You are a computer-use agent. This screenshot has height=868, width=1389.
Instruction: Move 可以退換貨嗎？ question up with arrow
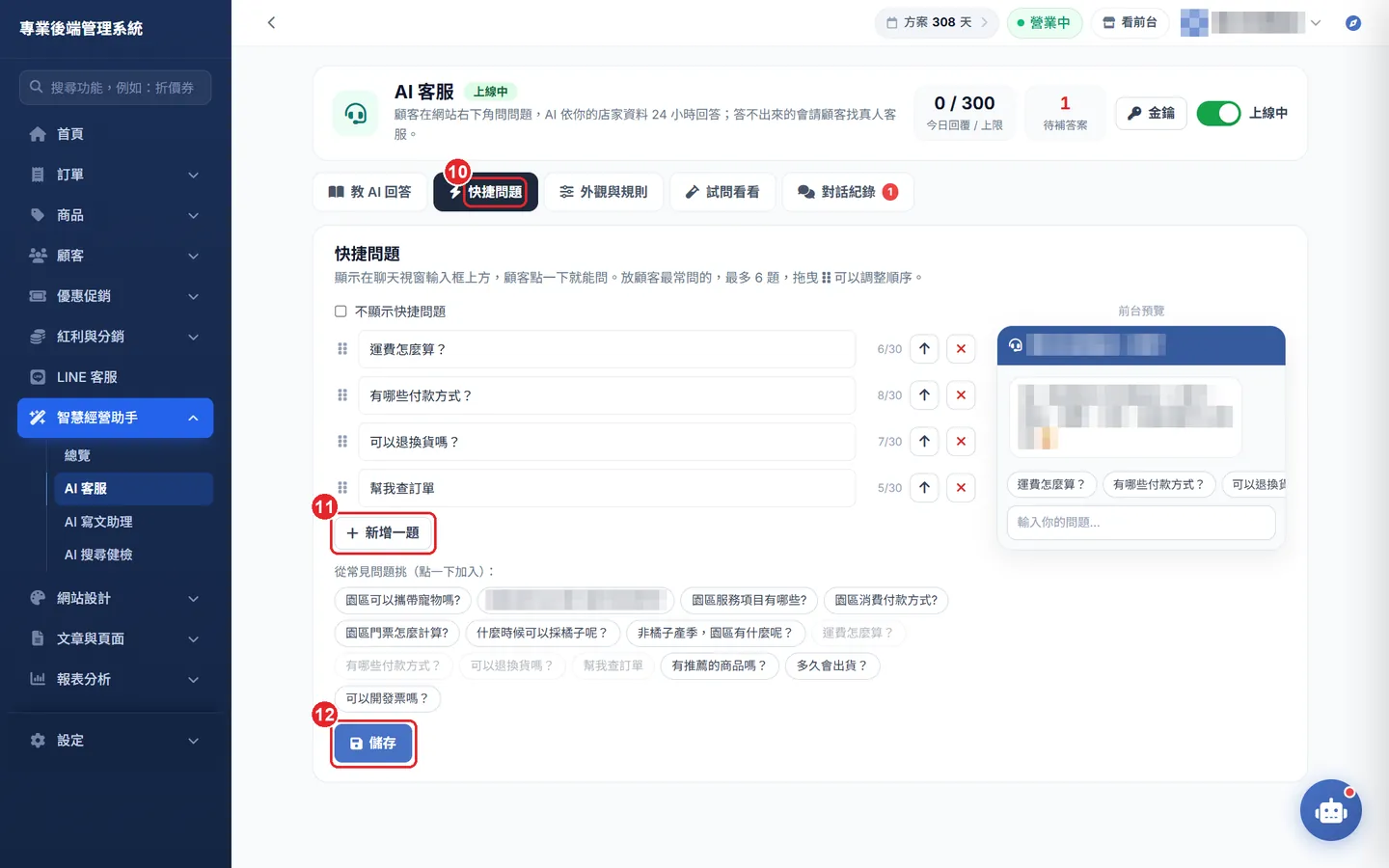[924, 442]
